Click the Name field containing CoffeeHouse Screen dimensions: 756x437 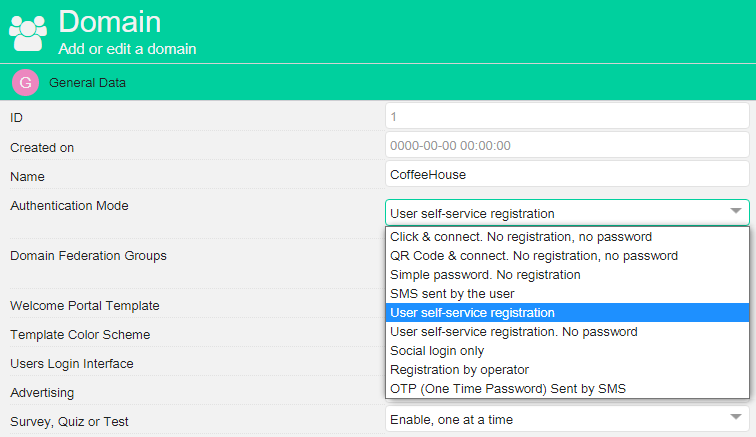coord(566,174)
